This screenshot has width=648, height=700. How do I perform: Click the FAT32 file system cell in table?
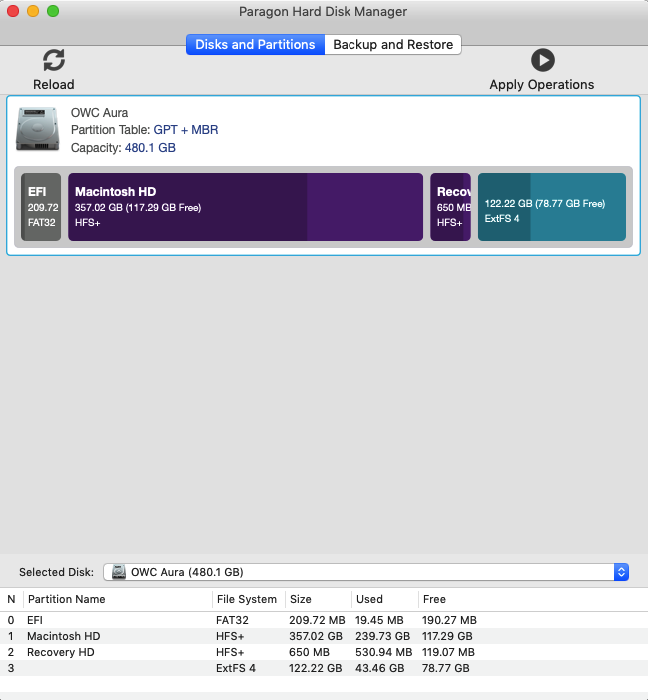233,620
